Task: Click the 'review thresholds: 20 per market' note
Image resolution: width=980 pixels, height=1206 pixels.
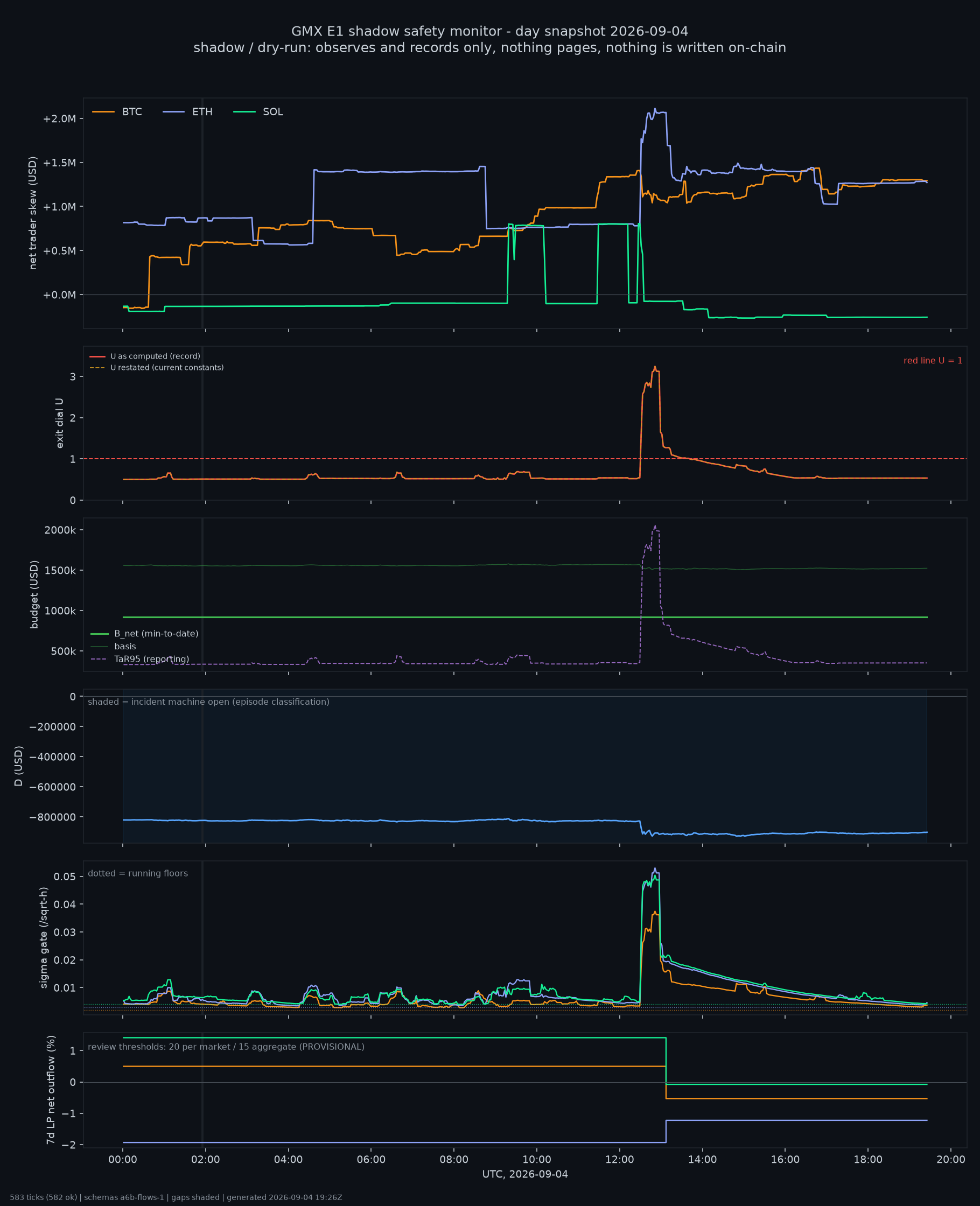Action: click(x=226, y=1047)
